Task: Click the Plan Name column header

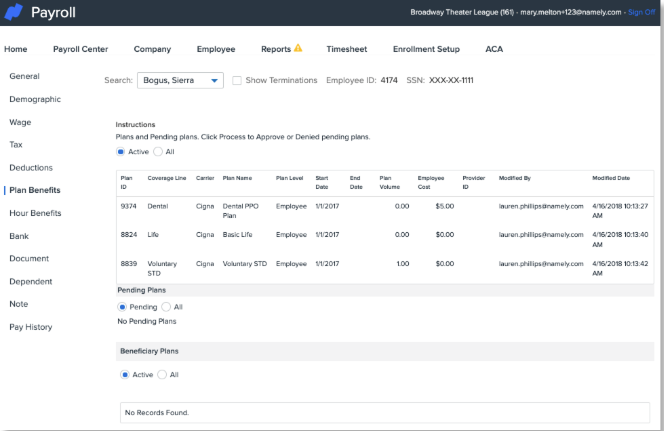Action: tap(235, 177)
